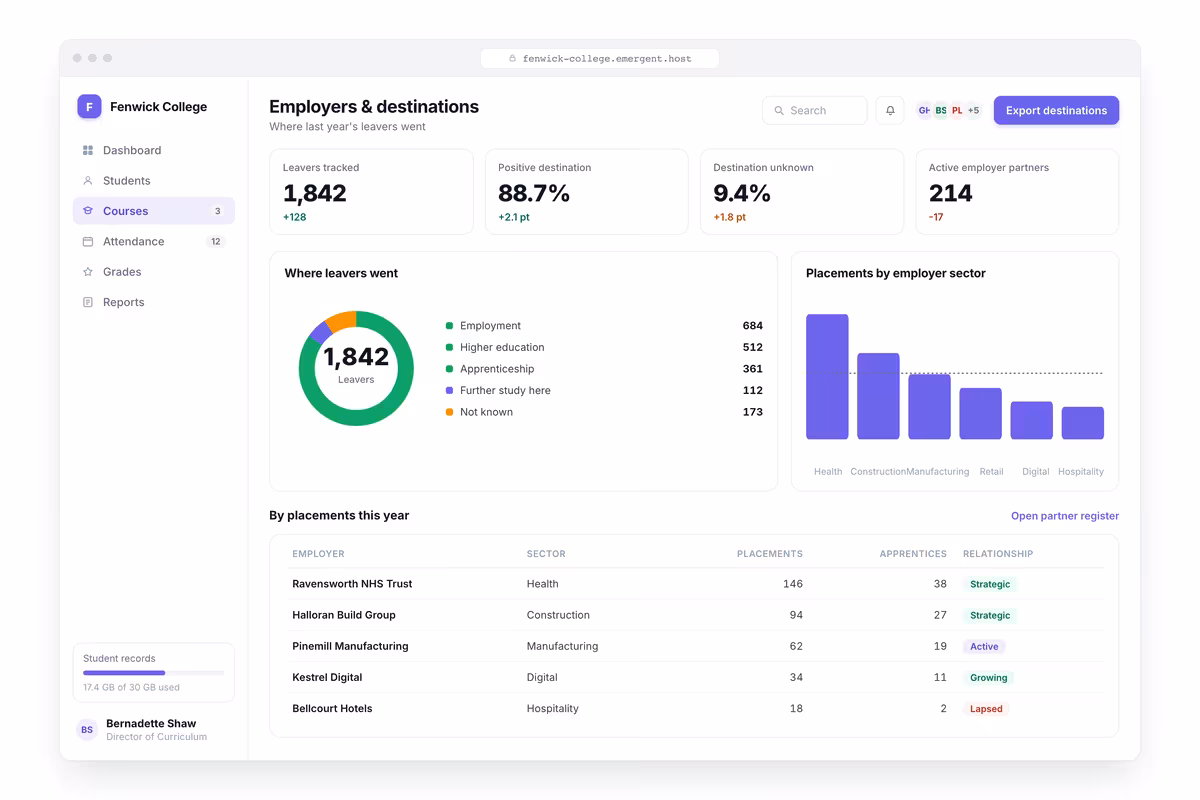Screen dimensions: 1200x800
Task: Click the Hospitality bar in chart
Action: (1082, 423)
